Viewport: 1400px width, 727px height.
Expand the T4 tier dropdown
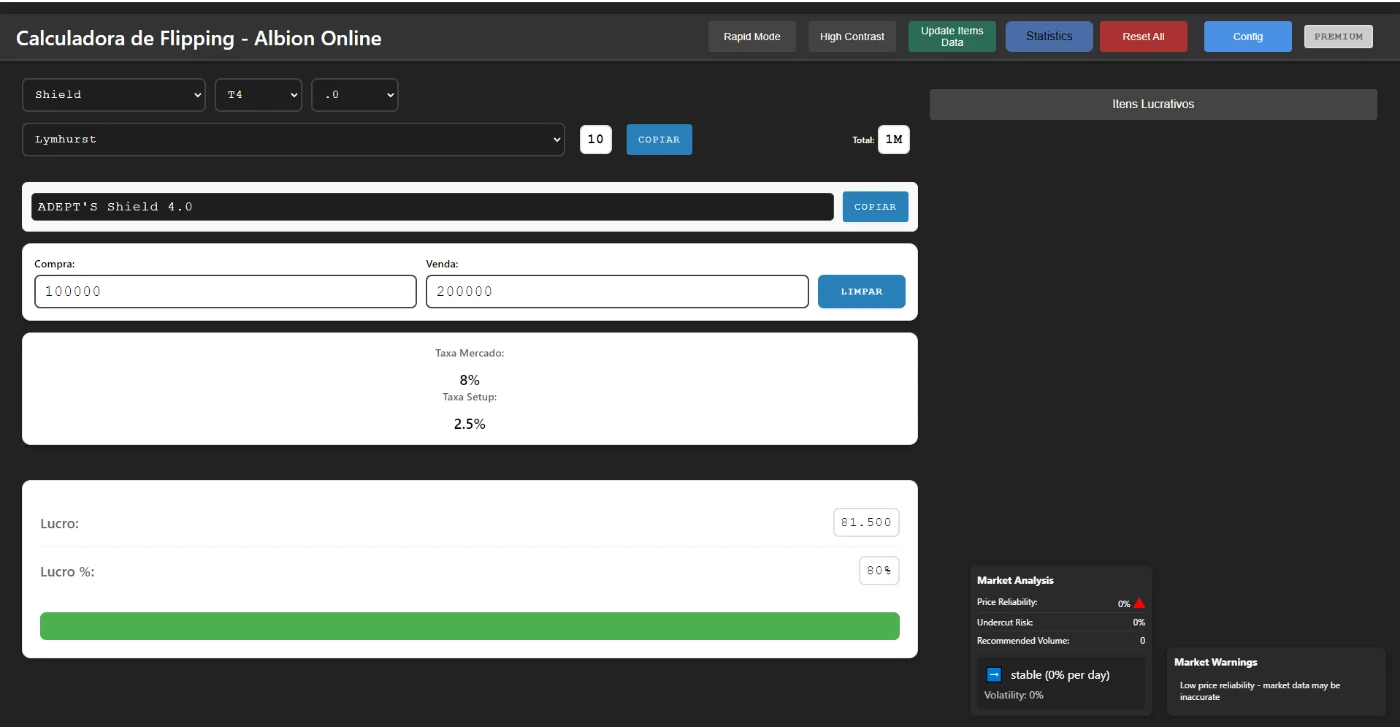(x=258, y=95)
